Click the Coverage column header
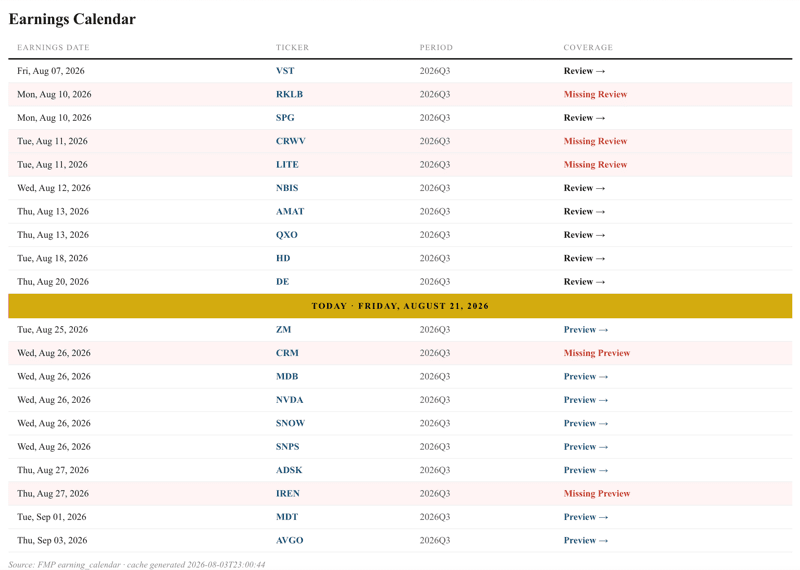 tap(588, 47)
